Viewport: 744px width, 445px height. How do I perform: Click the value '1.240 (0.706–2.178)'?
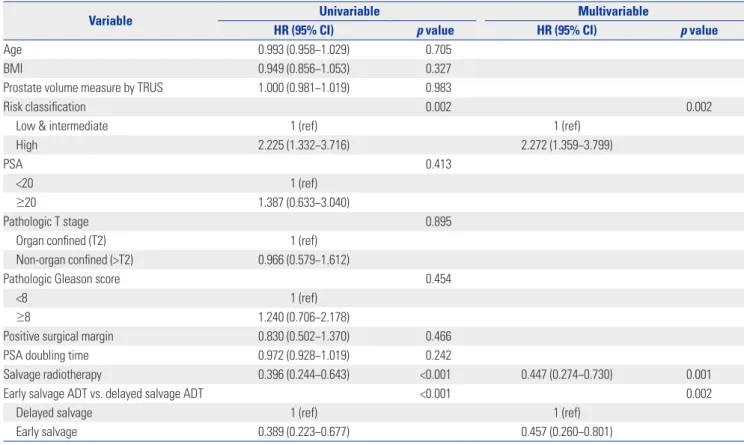pos(304,317)
